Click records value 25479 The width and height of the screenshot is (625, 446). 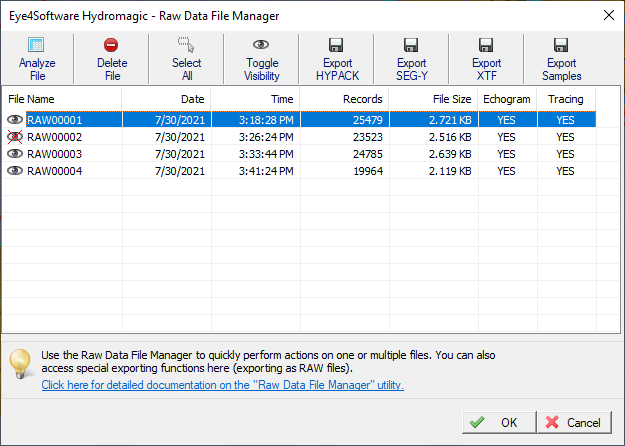point(368,120)
